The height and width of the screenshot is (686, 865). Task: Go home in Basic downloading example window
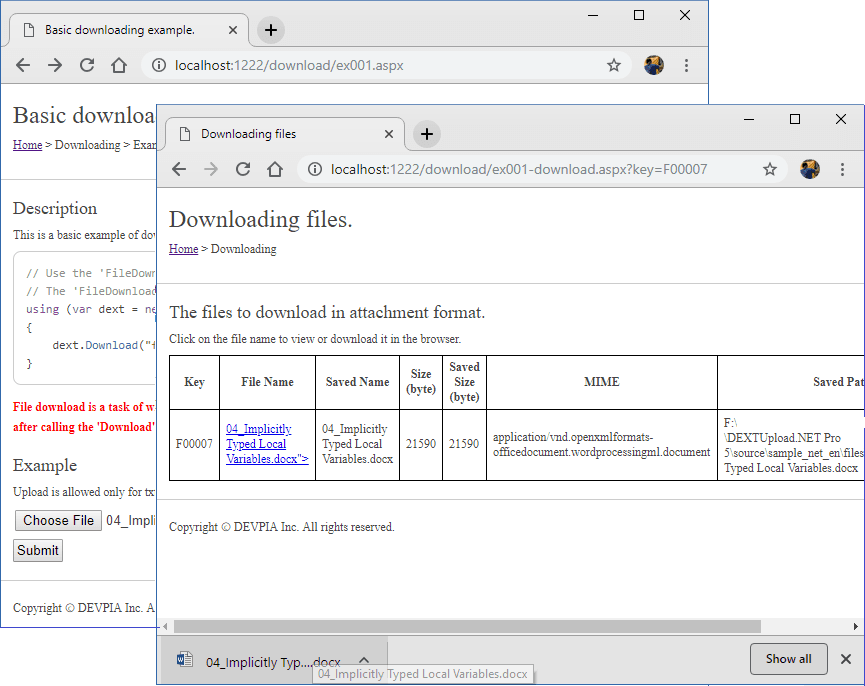click(119, 66)
